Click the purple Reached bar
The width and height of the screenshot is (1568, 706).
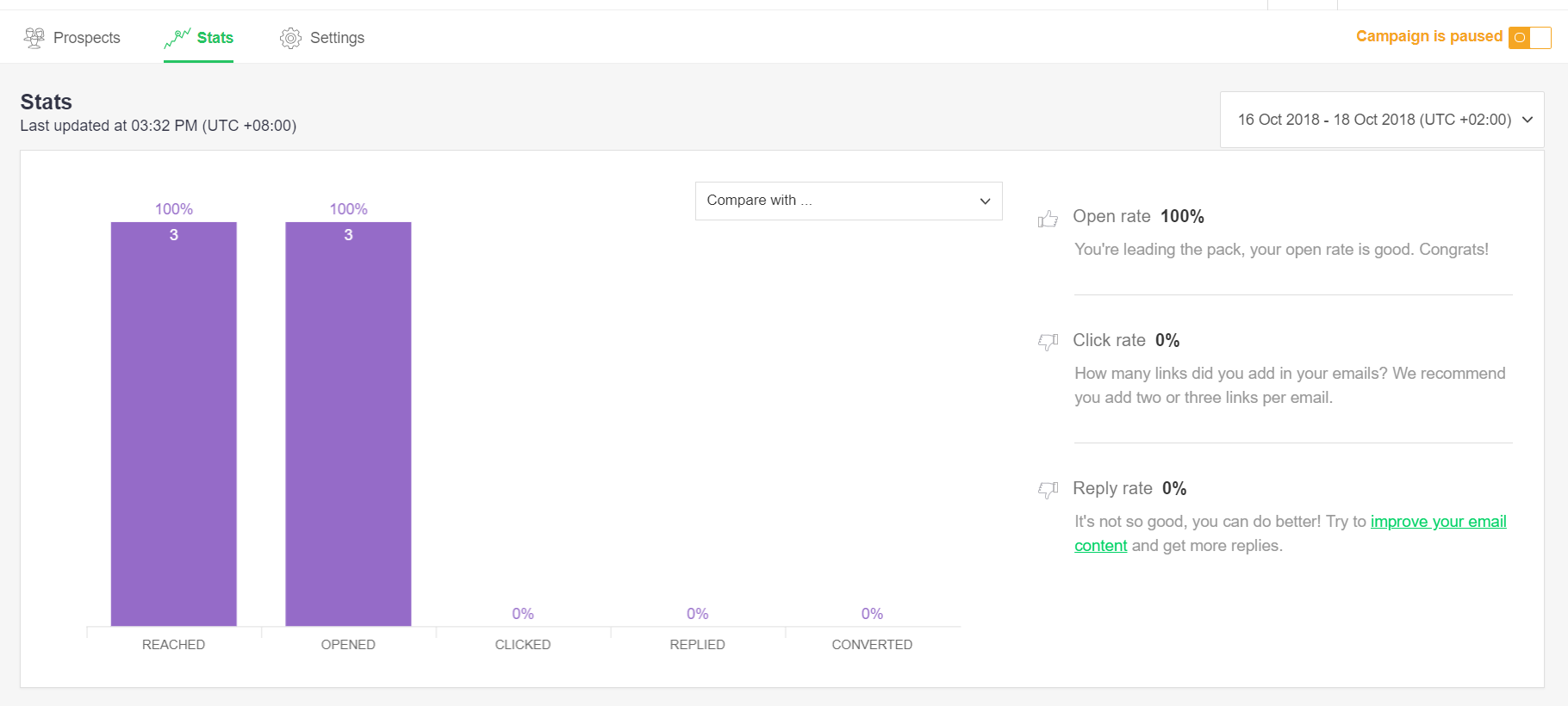coord(173,424)
